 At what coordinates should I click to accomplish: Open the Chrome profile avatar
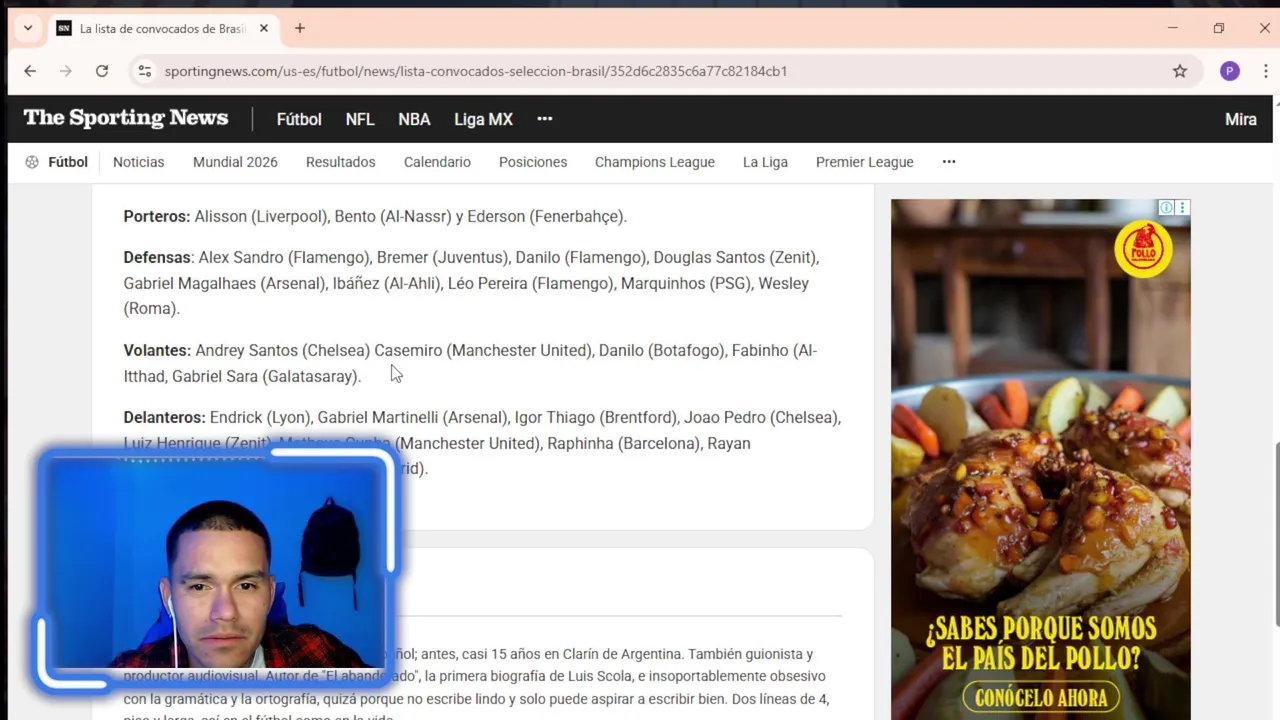1230,71
